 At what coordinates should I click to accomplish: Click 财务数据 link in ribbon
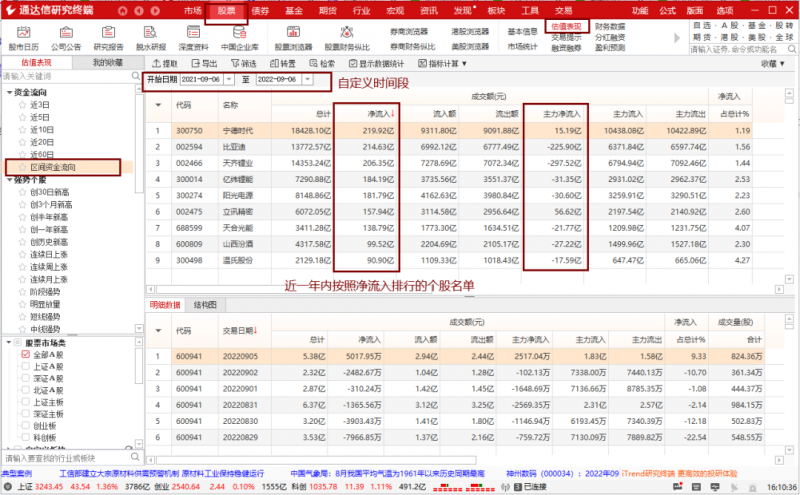[610, 27]
